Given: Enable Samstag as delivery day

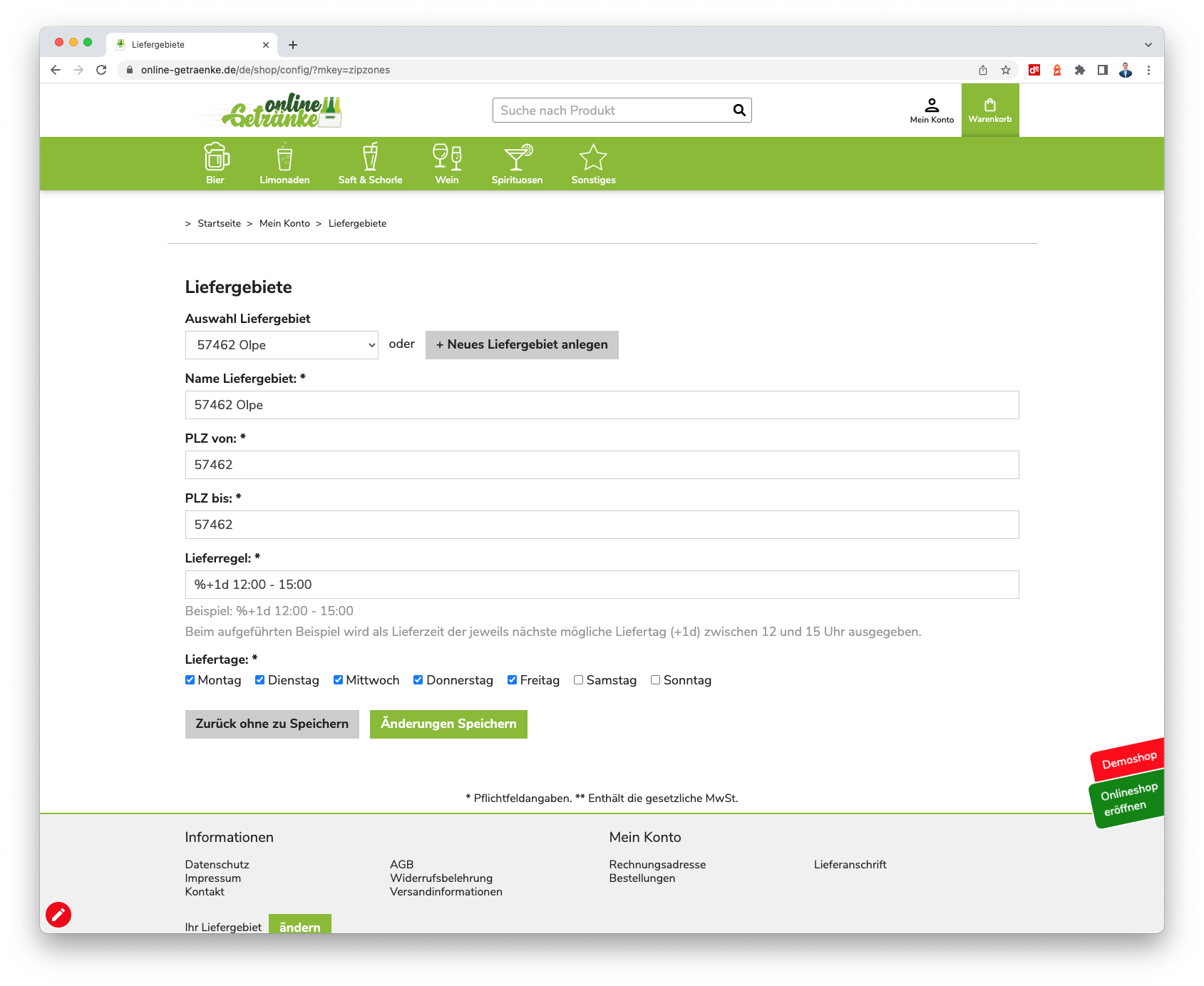Looking at the screenshot, I should (579, 680).
